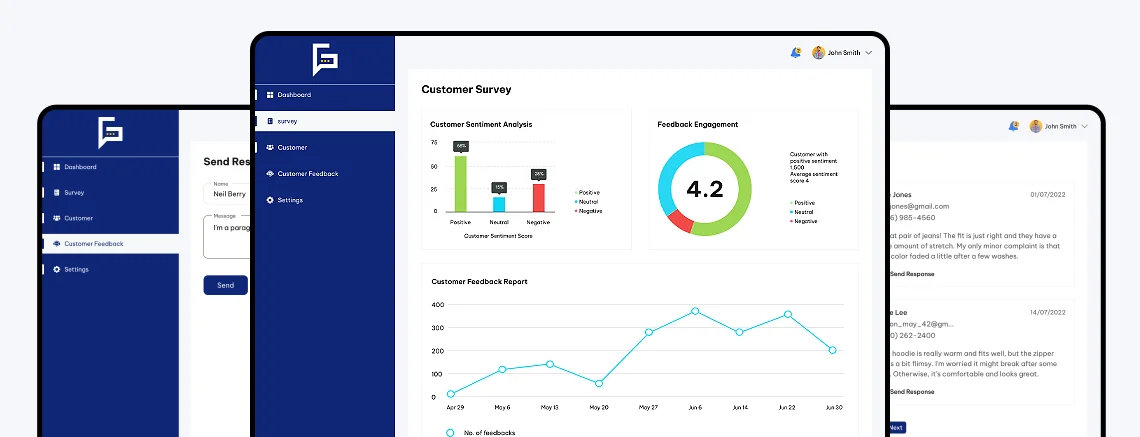The width and height of the screenshot is (1140, 437).
Task: Click Survey document icon in left window
Action: (x=57, y=193)
